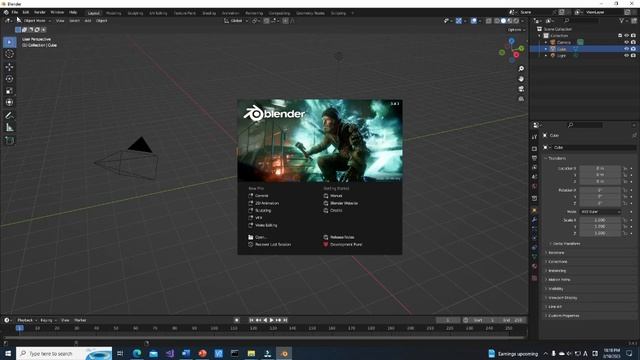Open the viewport Options dropdown
The width and height of the screenshot is (640, 360).
pos(516,30)
